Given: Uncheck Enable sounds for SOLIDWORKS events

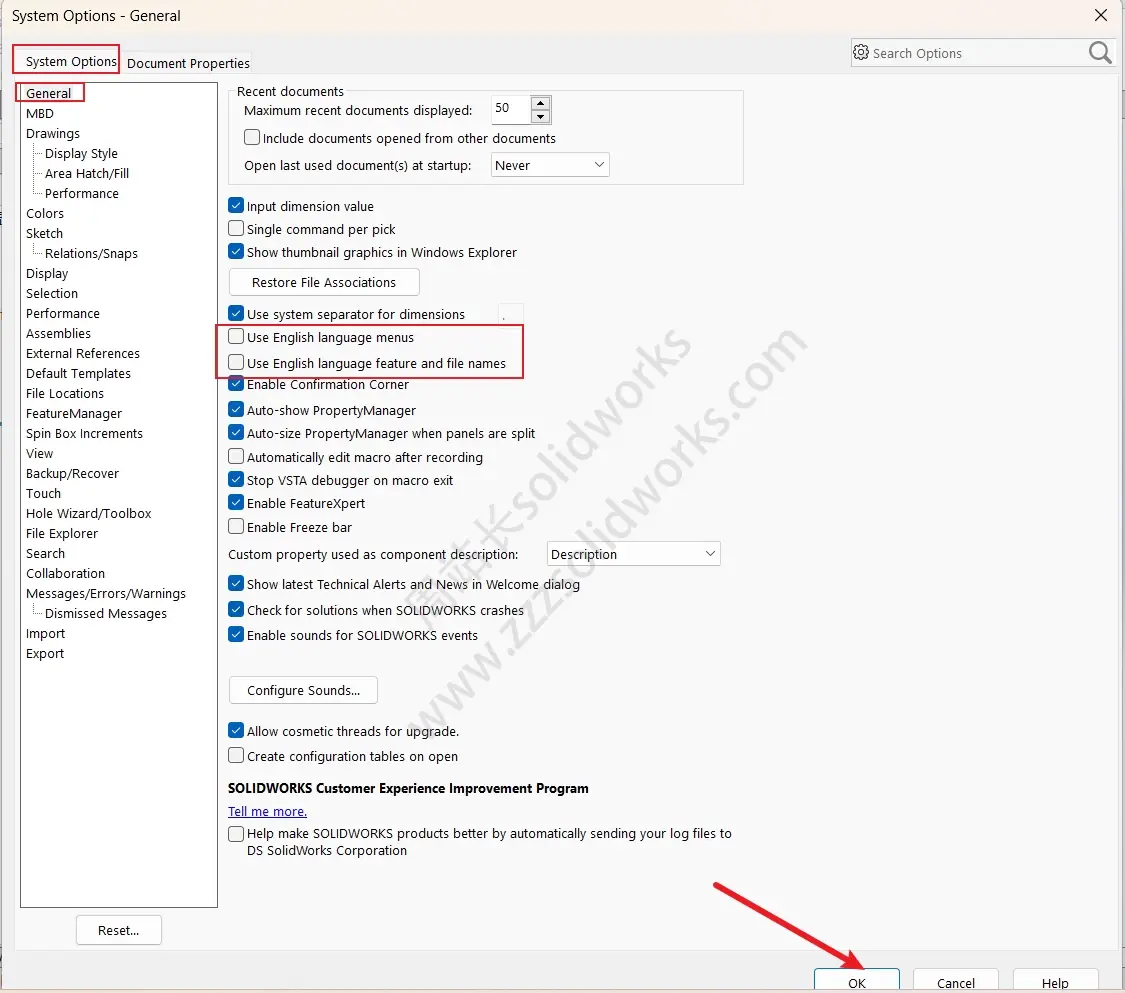Looking at the screenshot, I should (235, 634).
